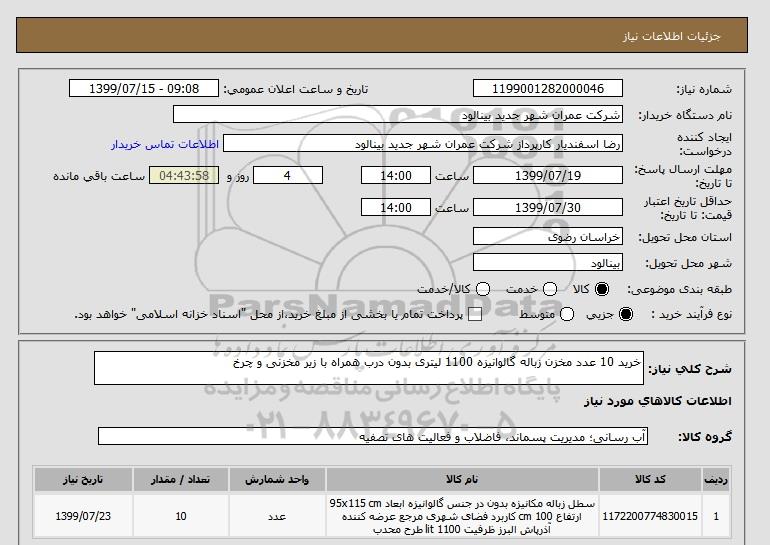Click the طبقه بندی موضوعی label
Image resolution: width=770 pixels, height=545 pixels.
680,290
